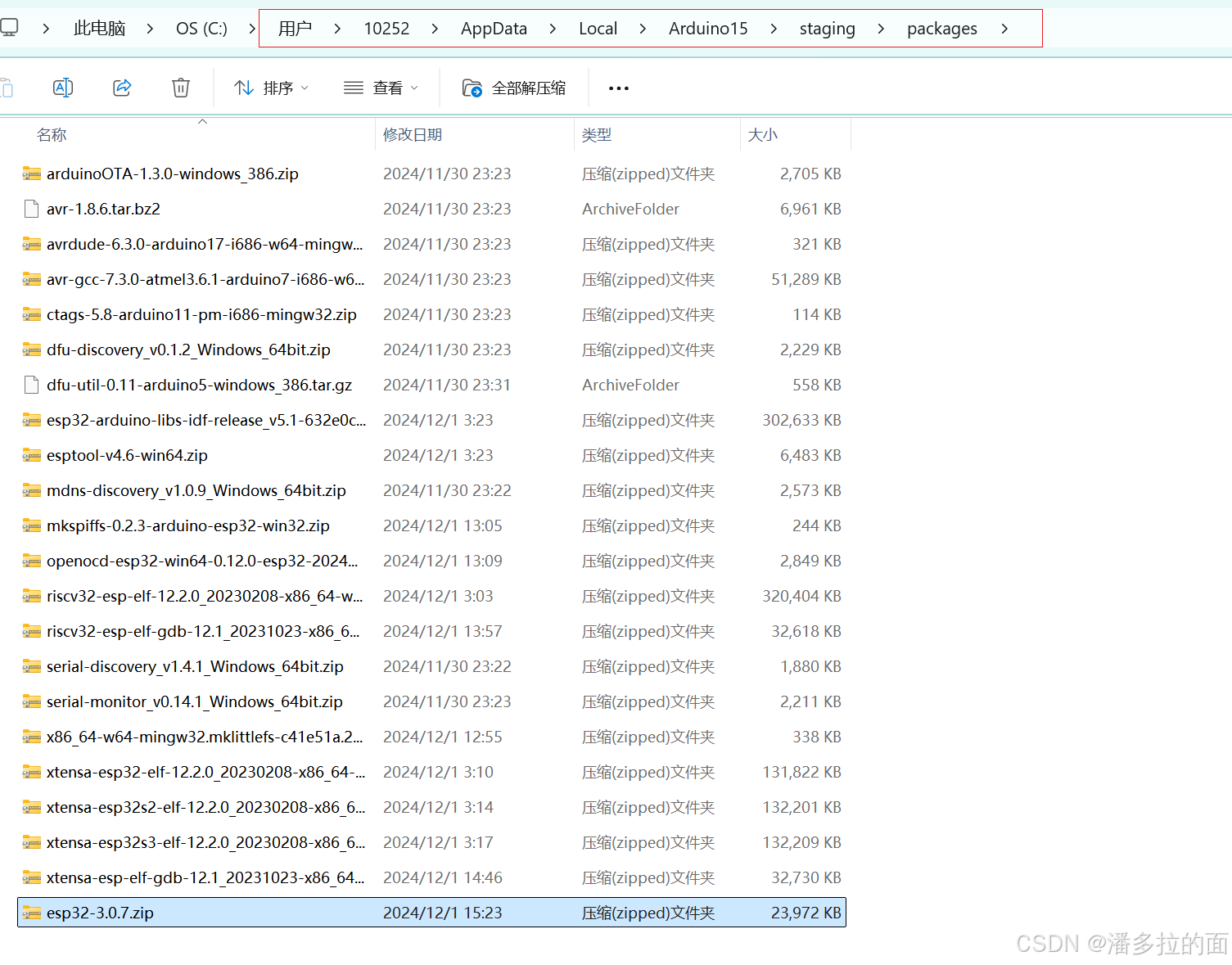Click file name esptool-v4.6-win64.zip
This screenshot has width=1232, height=965.
pos(127,455)
